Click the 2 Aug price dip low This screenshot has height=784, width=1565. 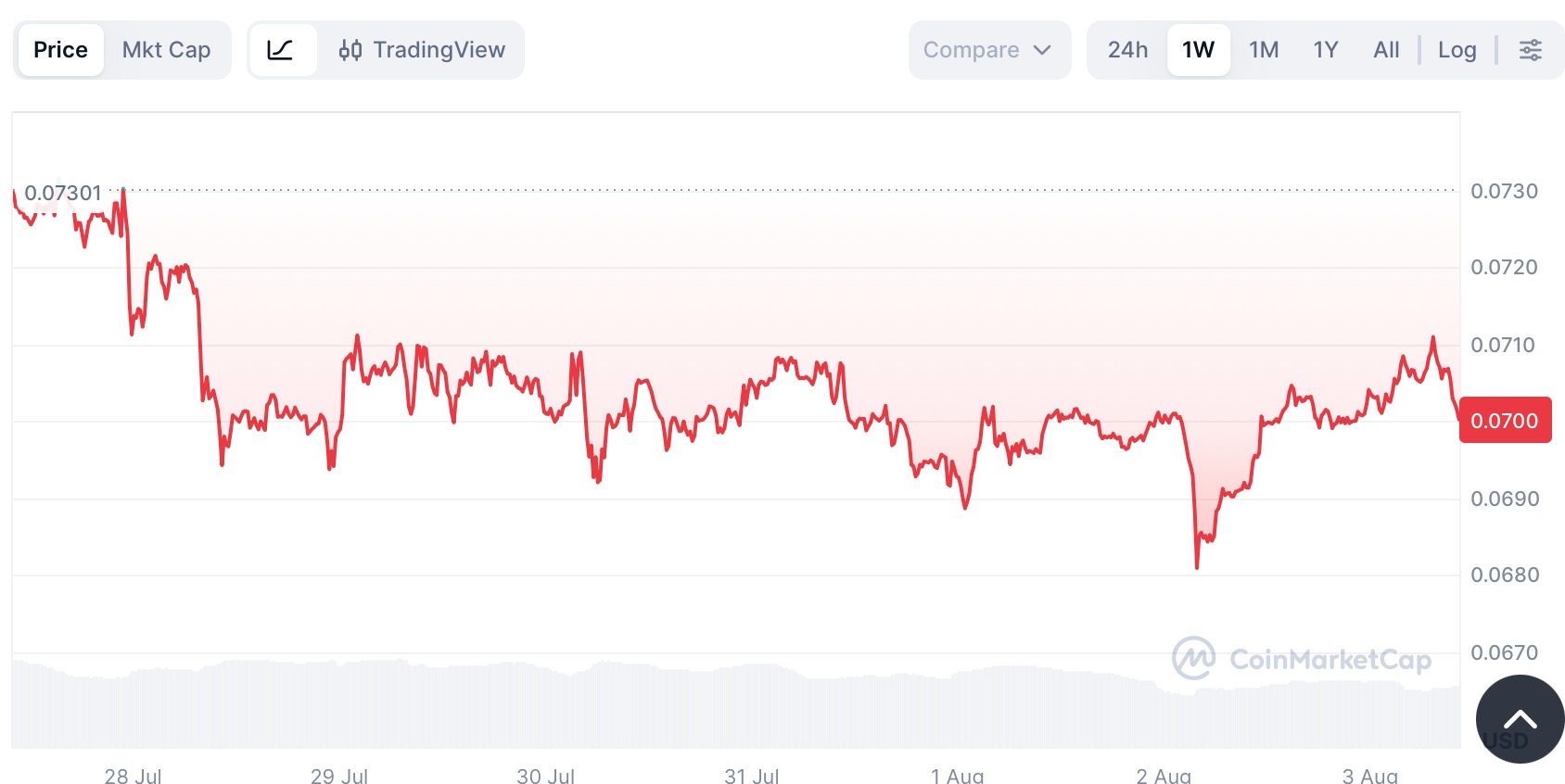click(x=1197, y=565)
